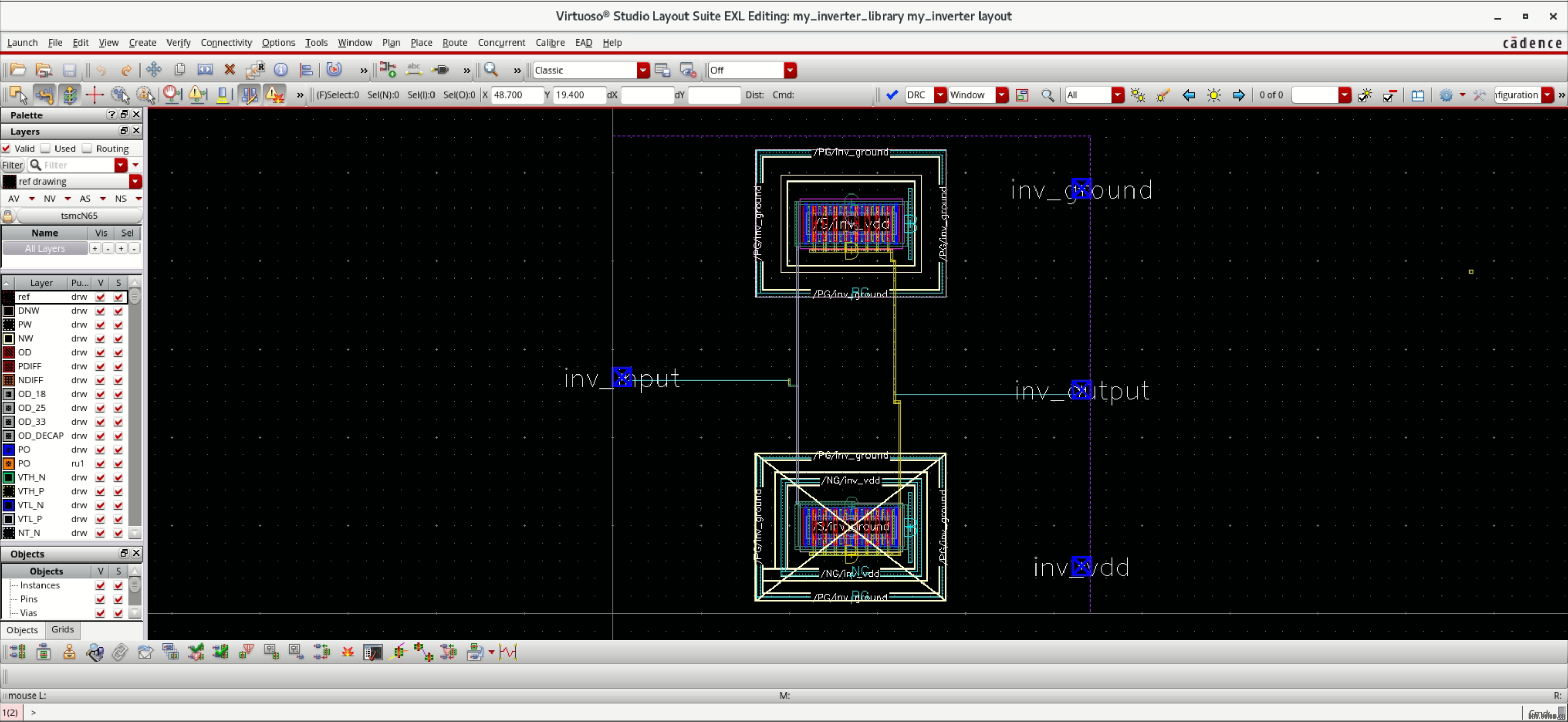Activate the Create Label abc tool
Screen dimensions: 1568x722
tap(413, 70)
